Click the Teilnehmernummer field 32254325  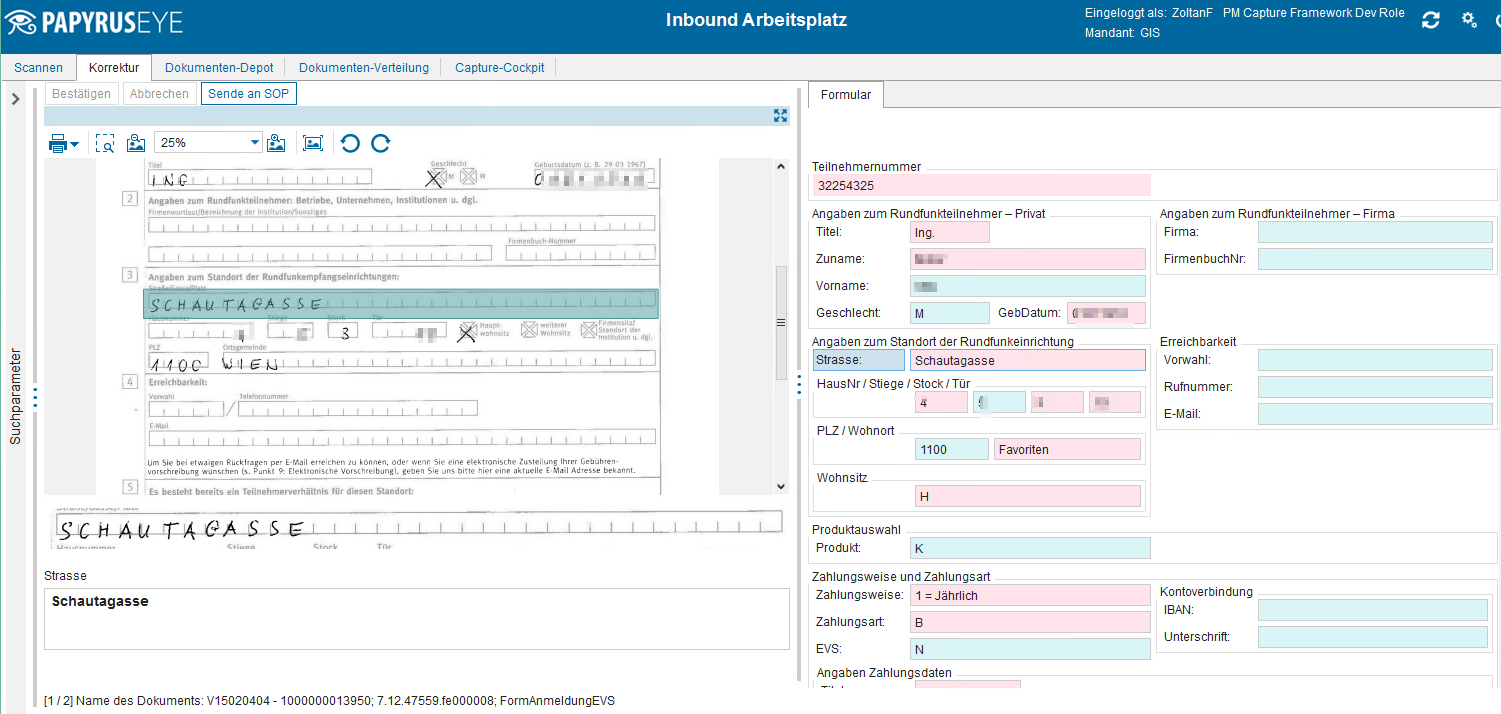[x=982, y=185]
